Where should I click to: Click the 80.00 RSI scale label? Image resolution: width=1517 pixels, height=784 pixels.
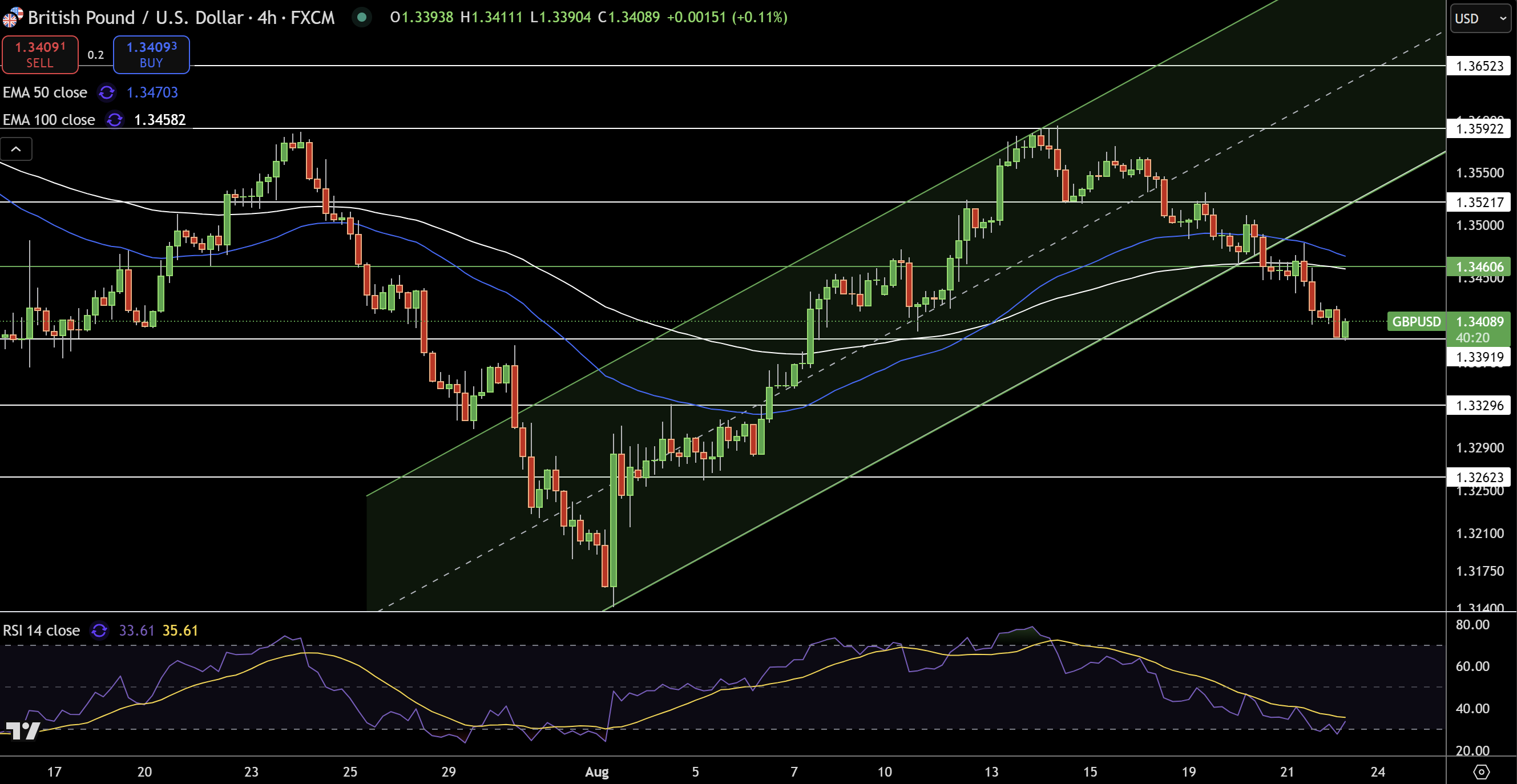click(1472, 624)
